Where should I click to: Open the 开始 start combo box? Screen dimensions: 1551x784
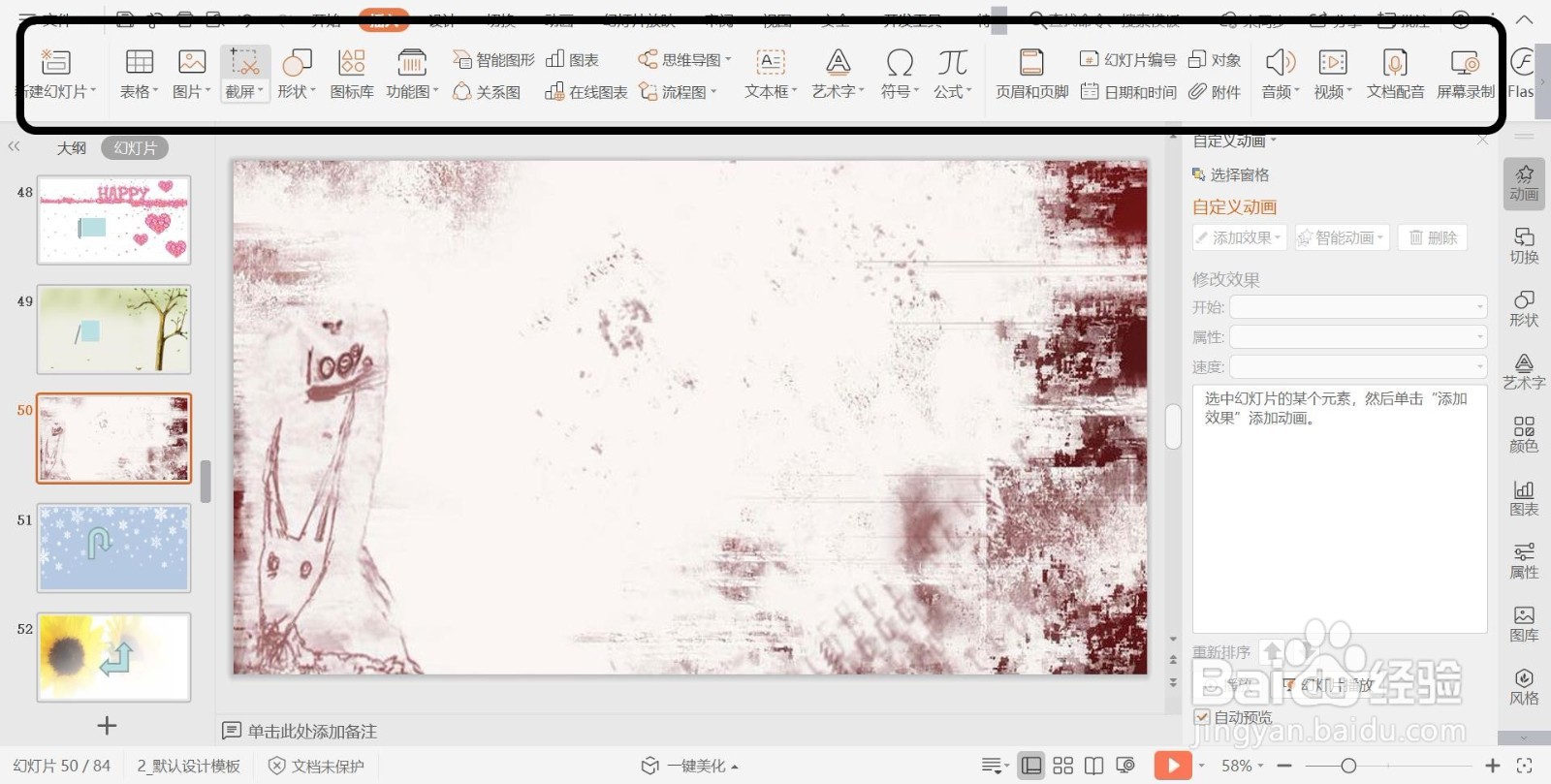click(x=1358, y=307)
